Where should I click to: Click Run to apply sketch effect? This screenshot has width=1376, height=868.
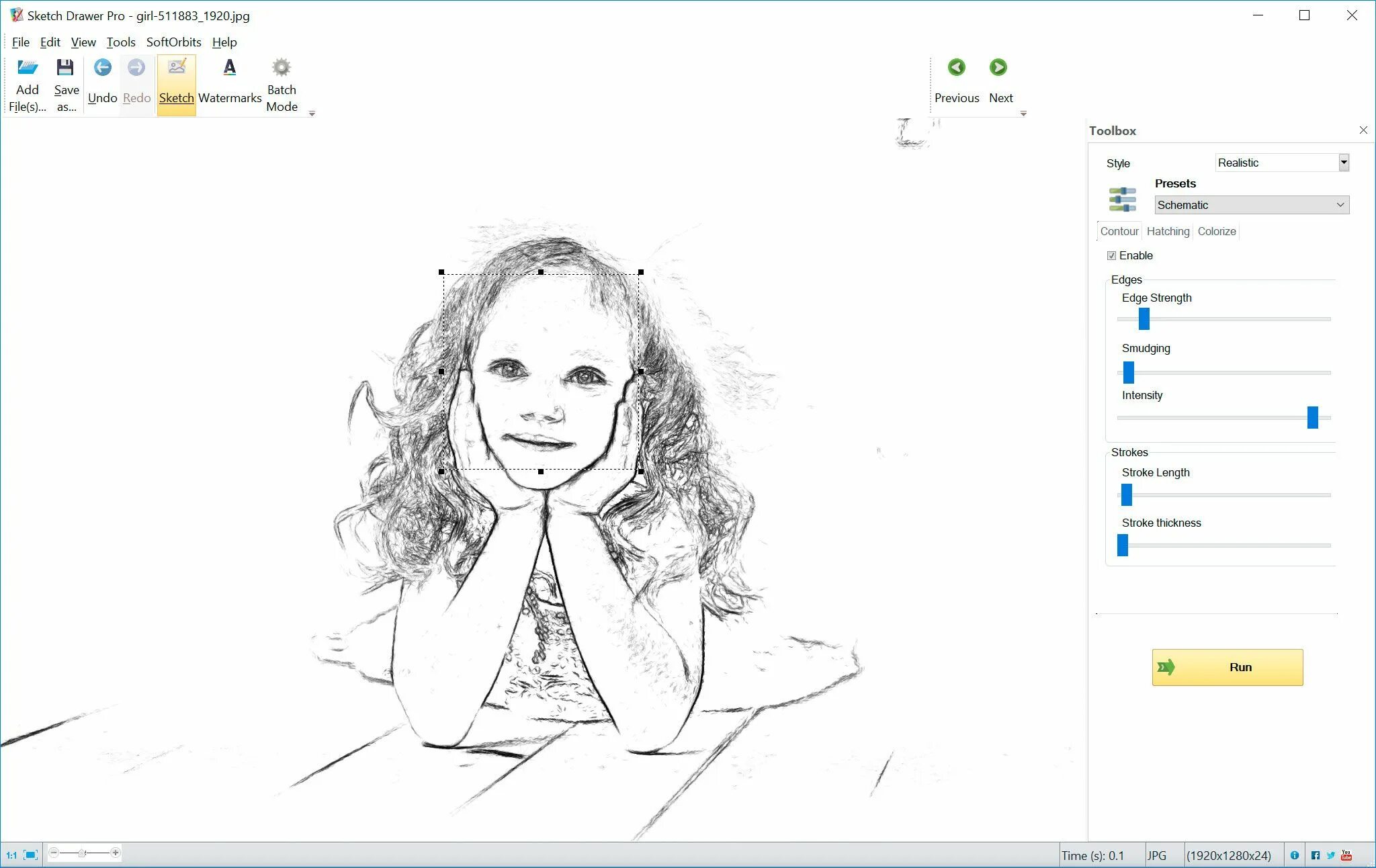(1228, 667)
